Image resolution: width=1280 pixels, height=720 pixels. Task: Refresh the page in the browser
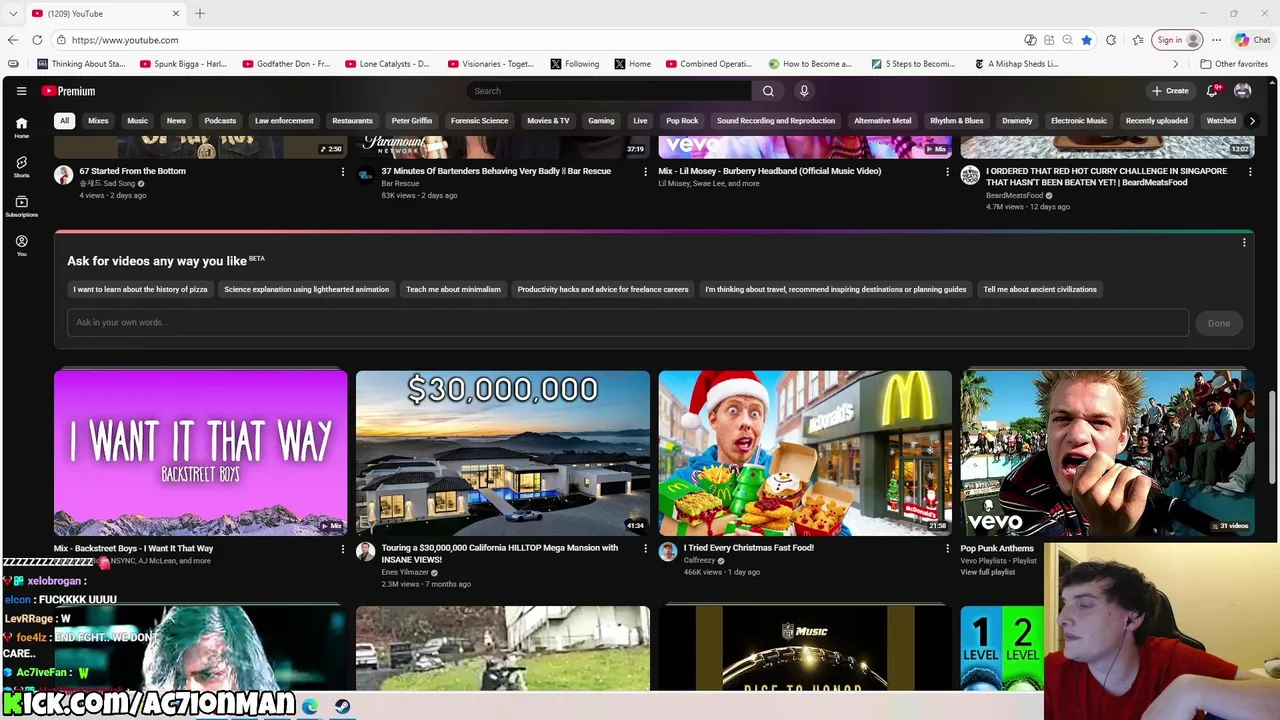click(37, 40)
